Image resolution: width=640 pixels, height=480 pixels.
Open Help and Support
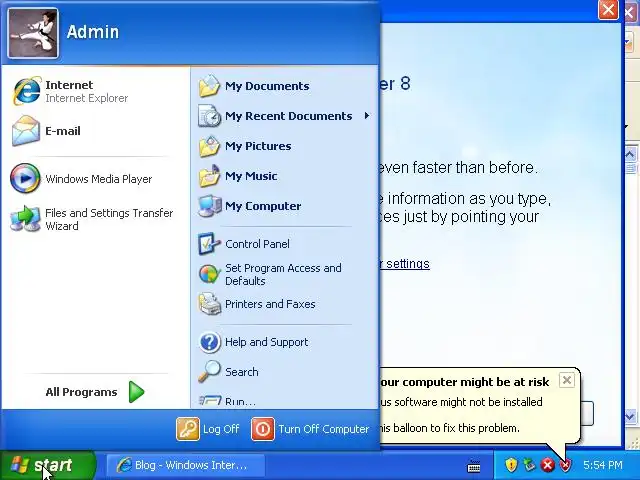[x=253, y=342]
